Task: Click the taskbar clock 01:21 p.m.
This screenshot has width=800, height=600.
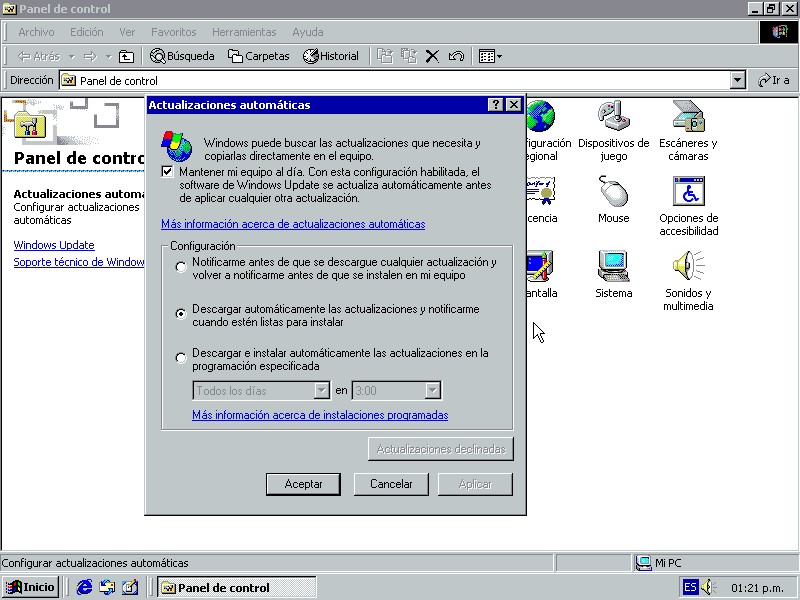Action: [x=757, y=588]
